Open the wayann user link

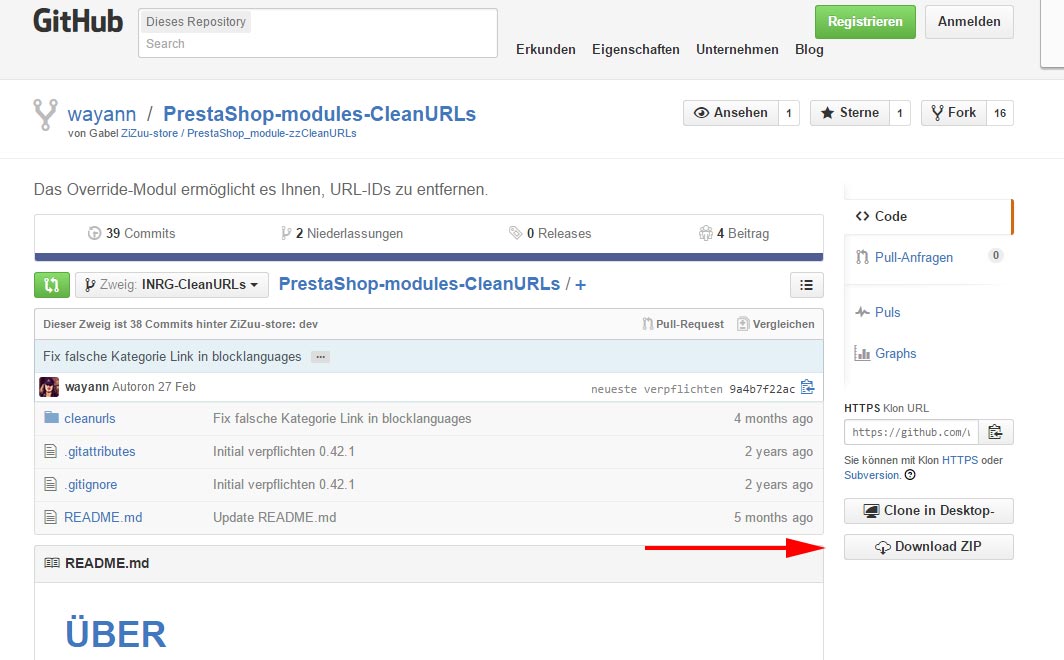[102, 114]
